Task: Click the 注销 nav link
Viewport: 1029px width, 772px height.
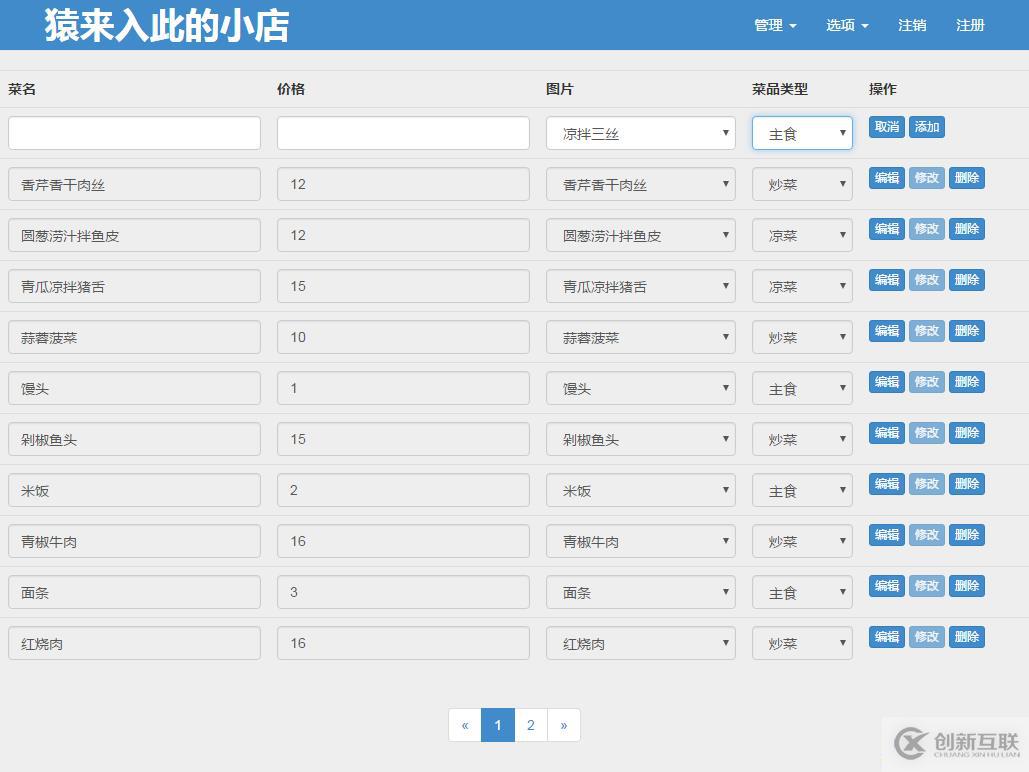Action: 912,26
